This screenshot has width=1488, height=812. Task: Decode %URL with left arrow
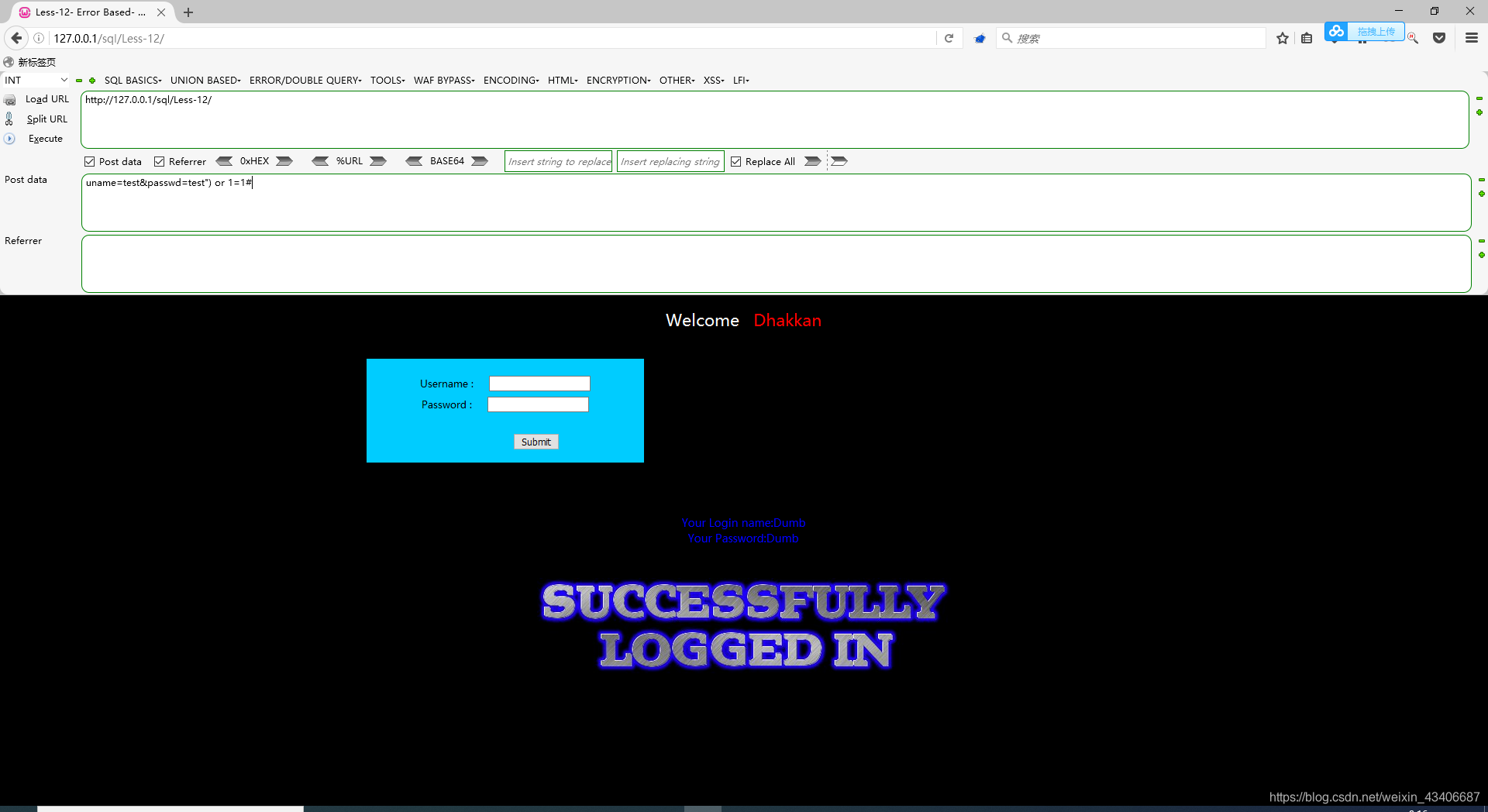tap(320, 161)
